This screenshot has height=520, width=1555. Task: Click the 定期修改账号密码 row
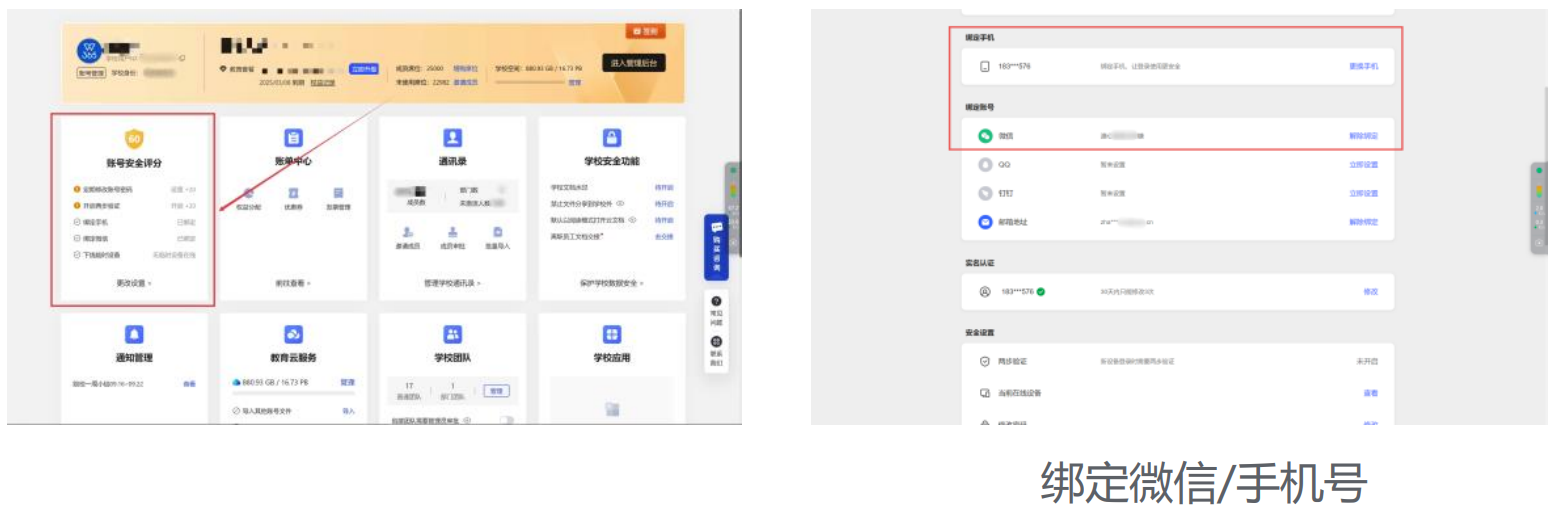pyautogui.click(x=134, y=189)
